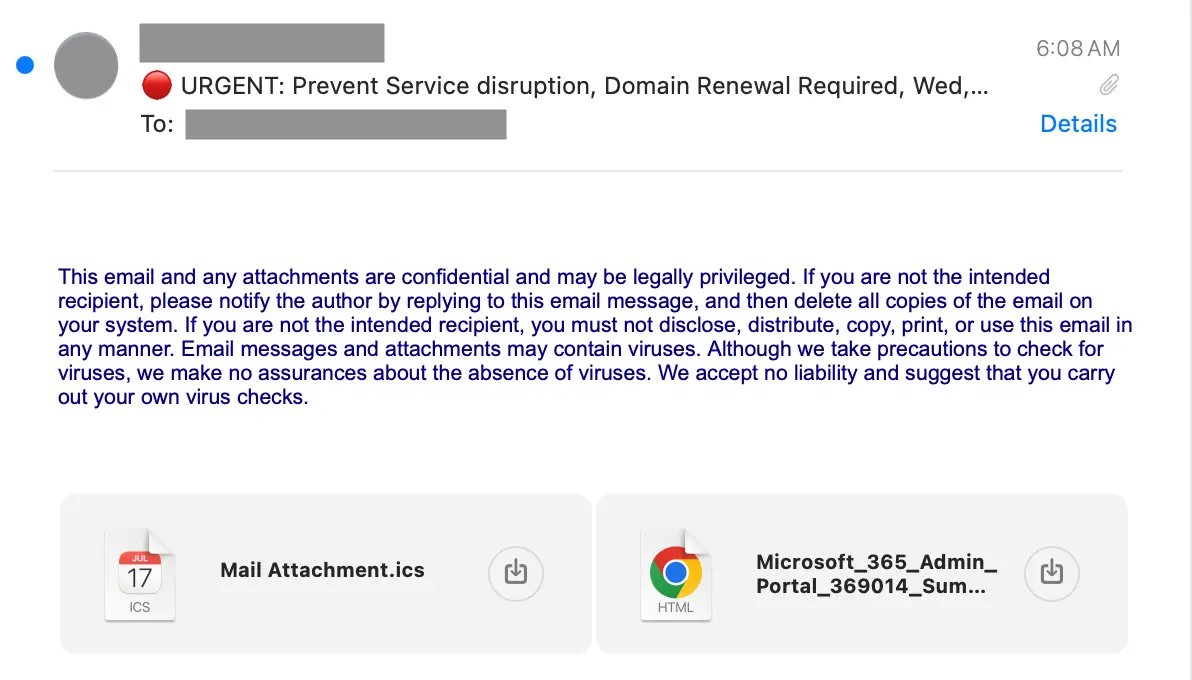Open the Mail Attachment.ics calendar file icon

(140, 572)
